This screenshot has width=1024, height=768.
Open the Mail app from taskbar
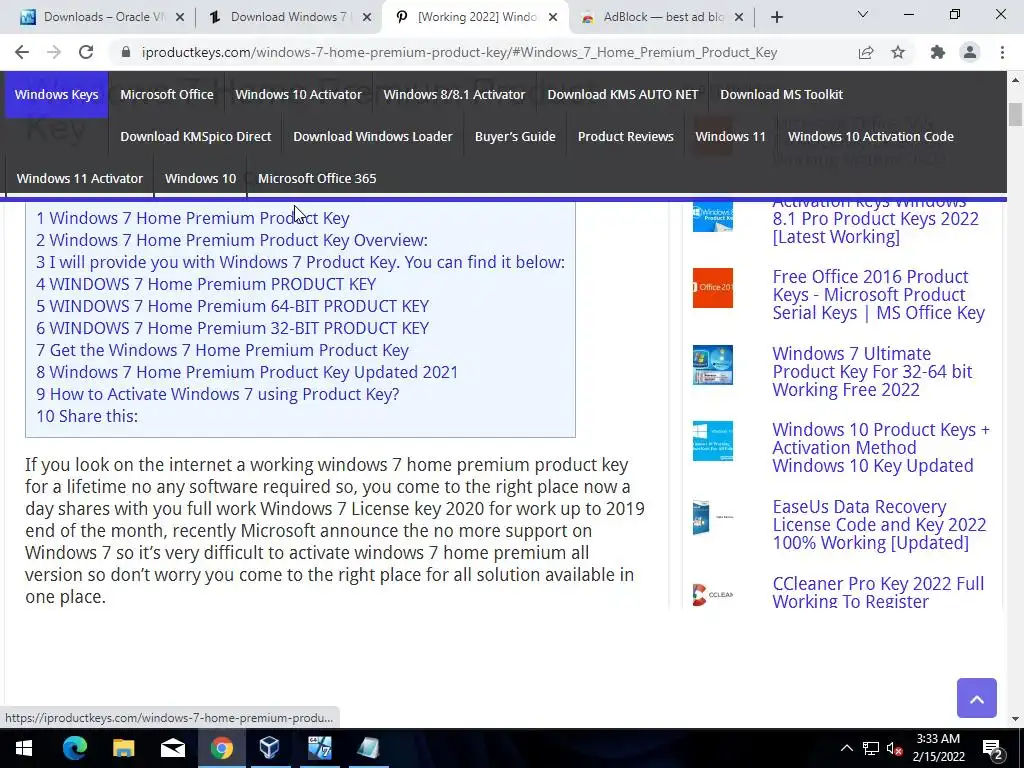click(x=172, y=748)
